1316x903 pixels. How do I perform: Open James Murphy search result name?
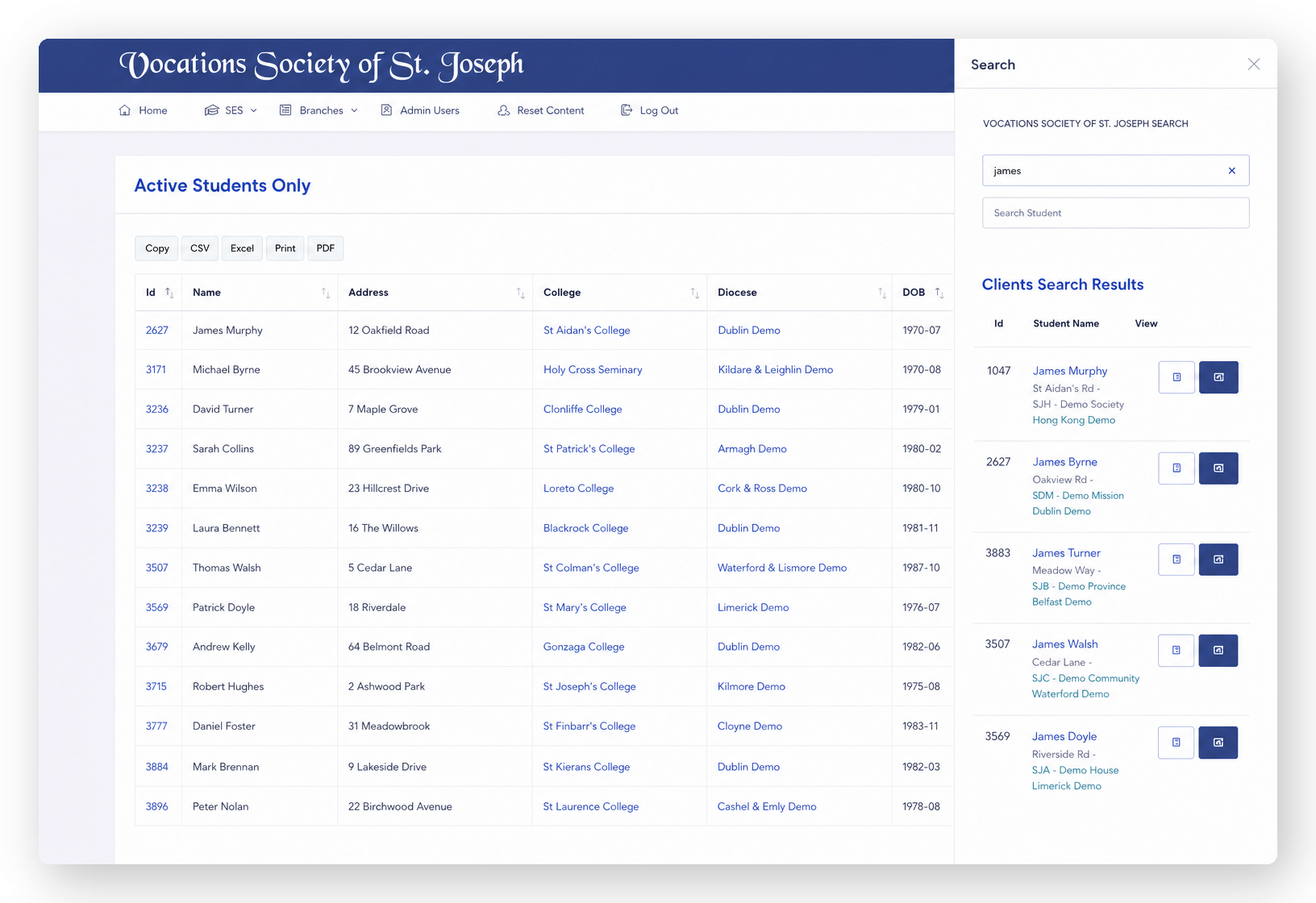pyautogui.click(x=1070, y=371)
